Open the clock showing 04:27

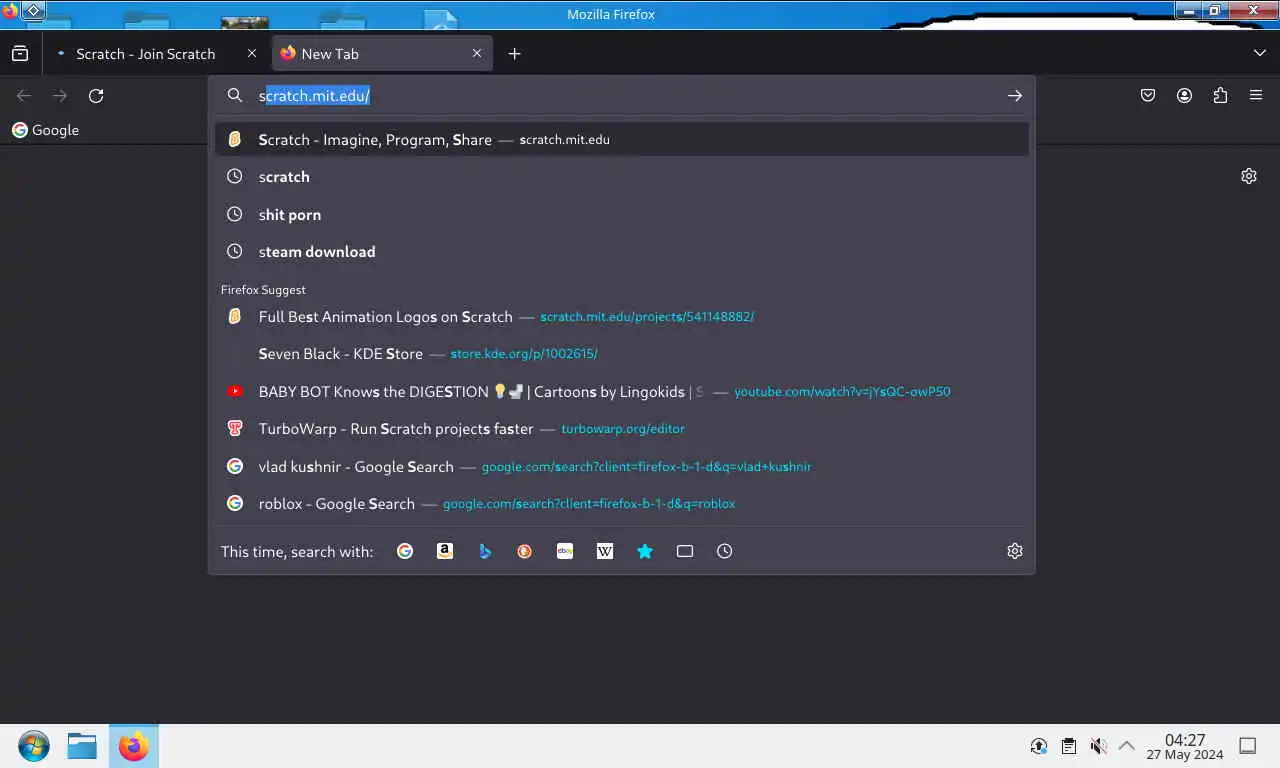pyautogui.click(x=1185, y=746)
